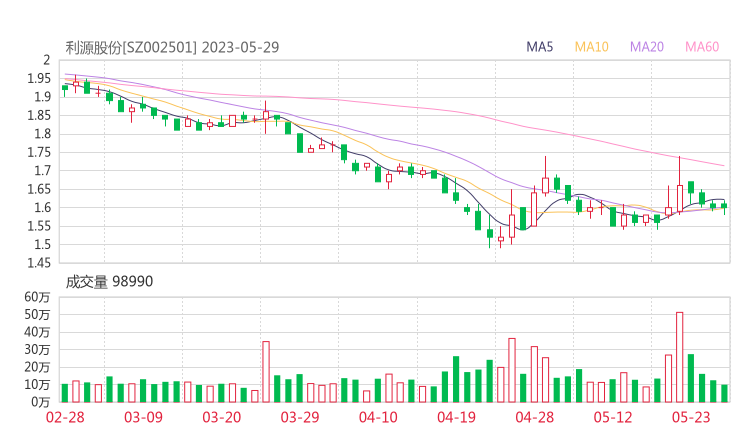Click the 1.7 price axis label
740x440 pixels.
[x=42, y=170]
